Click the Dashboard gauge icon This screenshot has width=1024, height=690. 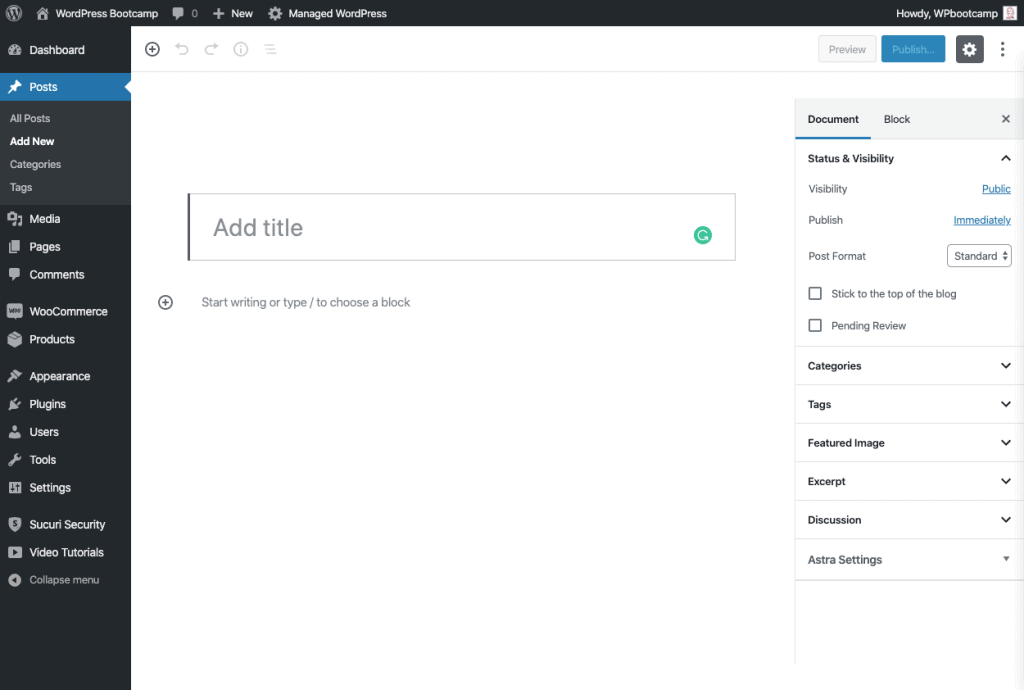pos(14,50)
